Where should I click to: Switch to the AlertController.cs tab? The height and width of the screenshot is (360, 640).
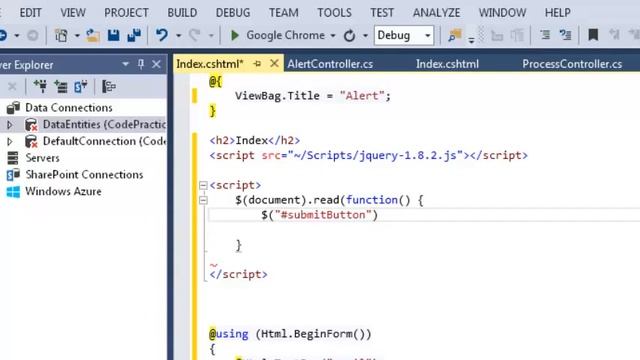tap(330, 64)
